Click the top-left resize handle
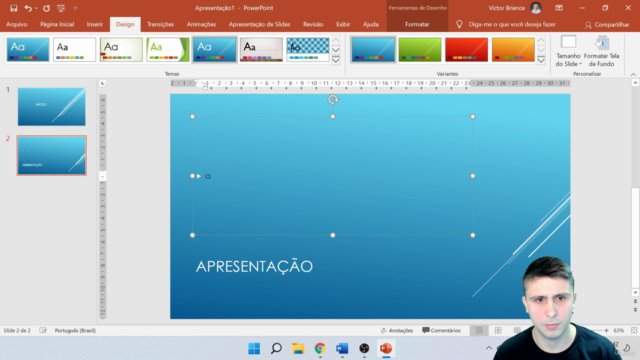This screenshot has height=360, width=640. click(193, 117)
